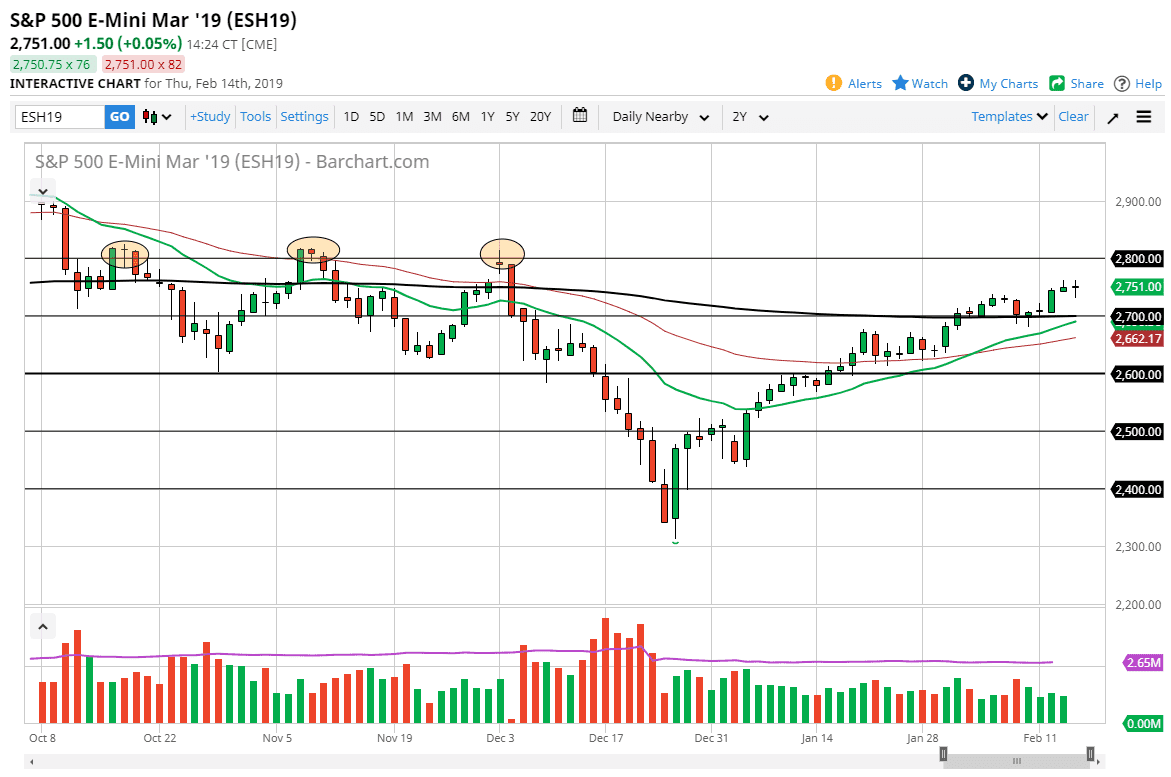Select the annotation pencil tool
1171x777 pixels.
click(1113, 117)
